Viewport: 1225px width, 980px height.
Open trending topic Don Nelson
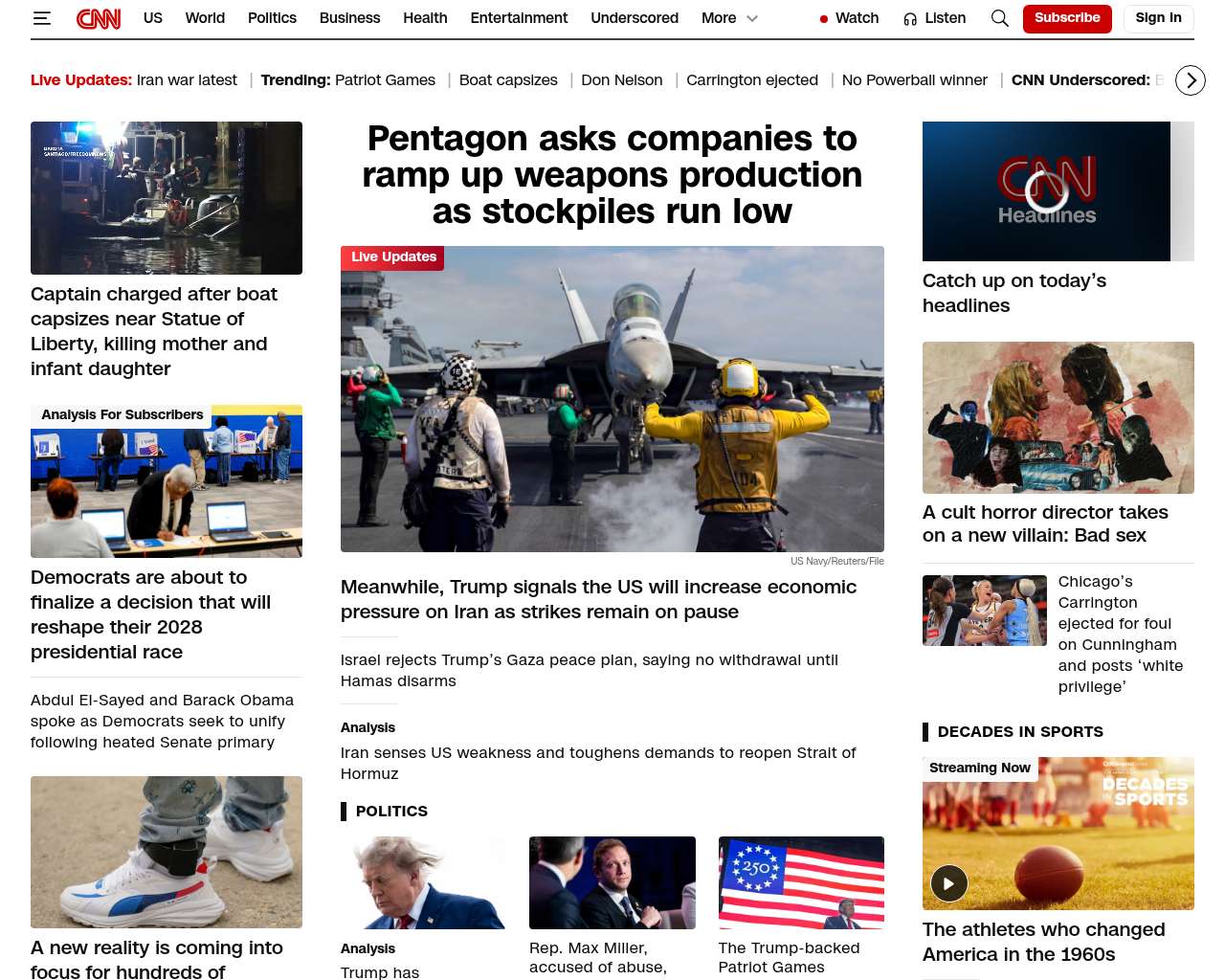coord(622,80)
